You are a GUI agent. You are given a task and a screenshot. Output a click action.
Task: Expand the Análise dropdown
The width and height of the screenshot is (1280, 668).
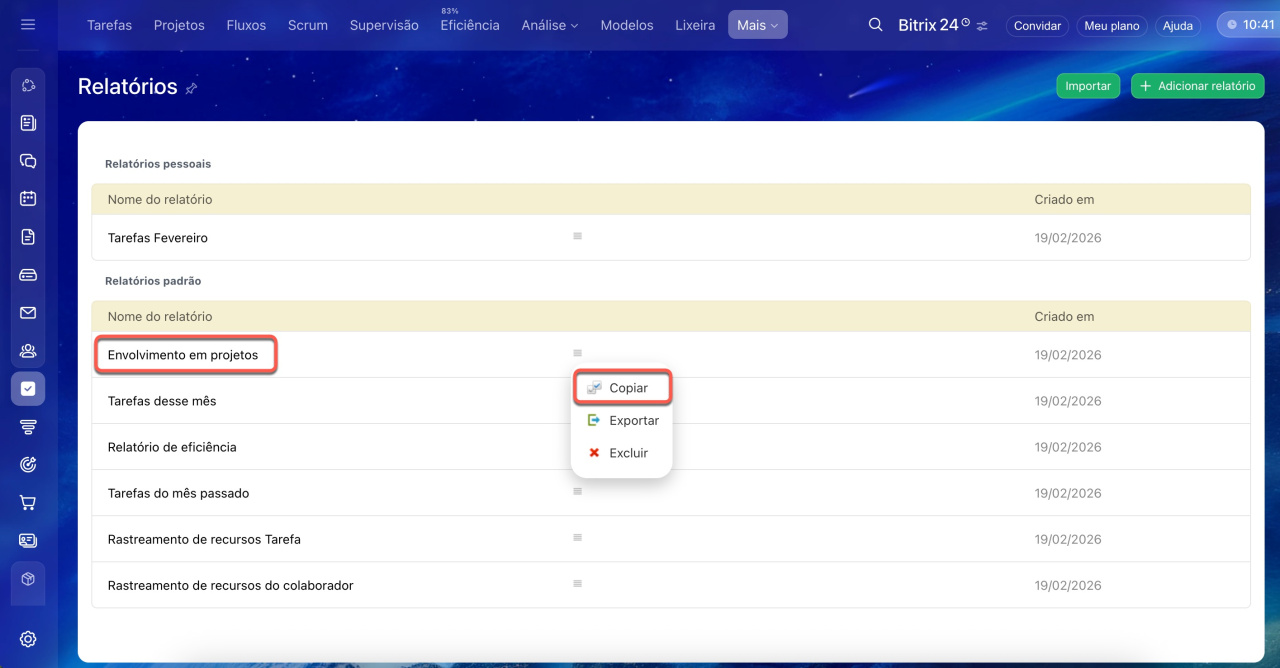coord(549,25)
